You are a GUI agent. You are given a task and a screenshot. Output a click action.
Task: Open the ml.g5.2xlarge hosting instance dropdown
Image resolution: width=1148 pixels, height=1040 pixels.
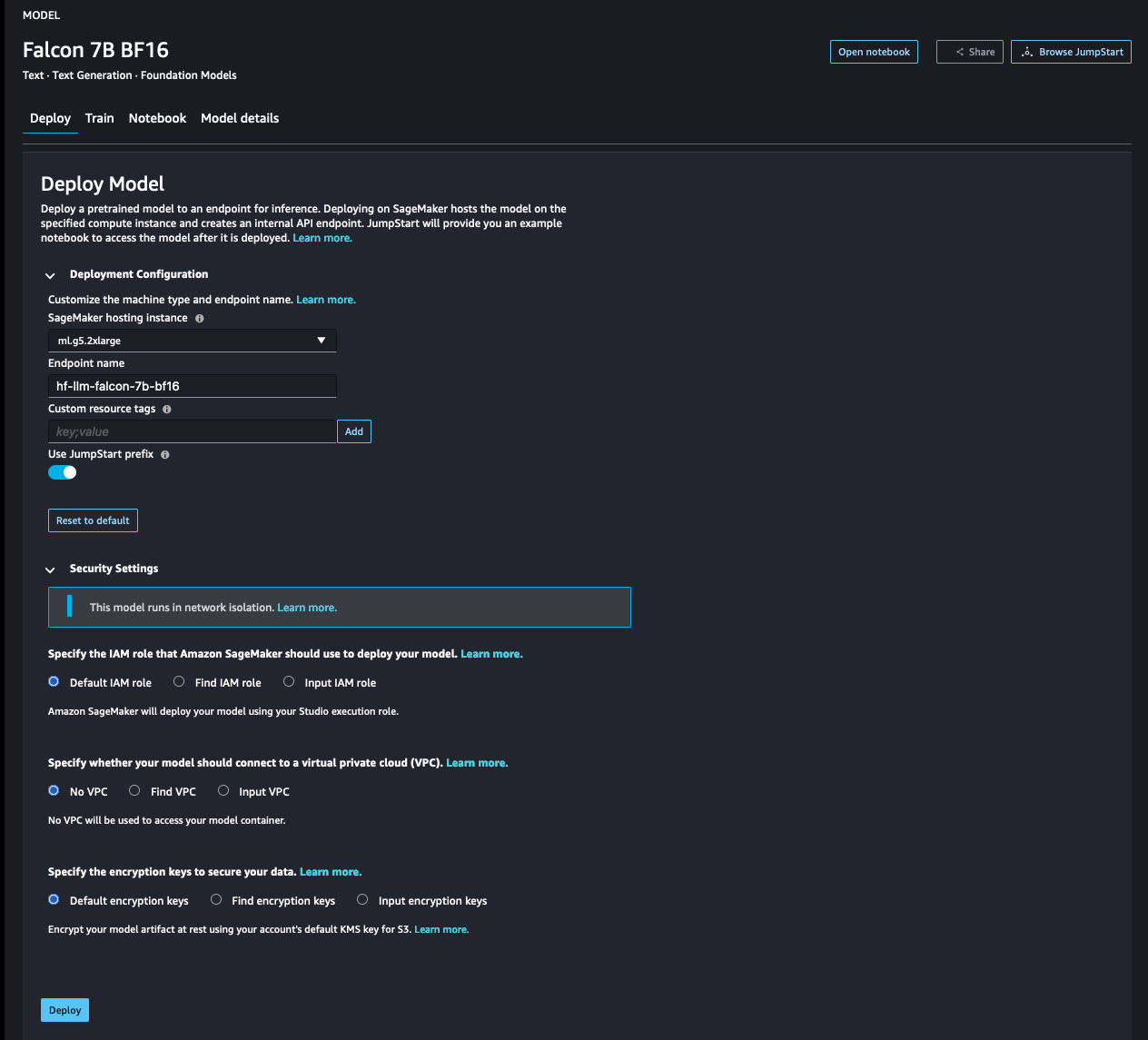tap(193, 341)
